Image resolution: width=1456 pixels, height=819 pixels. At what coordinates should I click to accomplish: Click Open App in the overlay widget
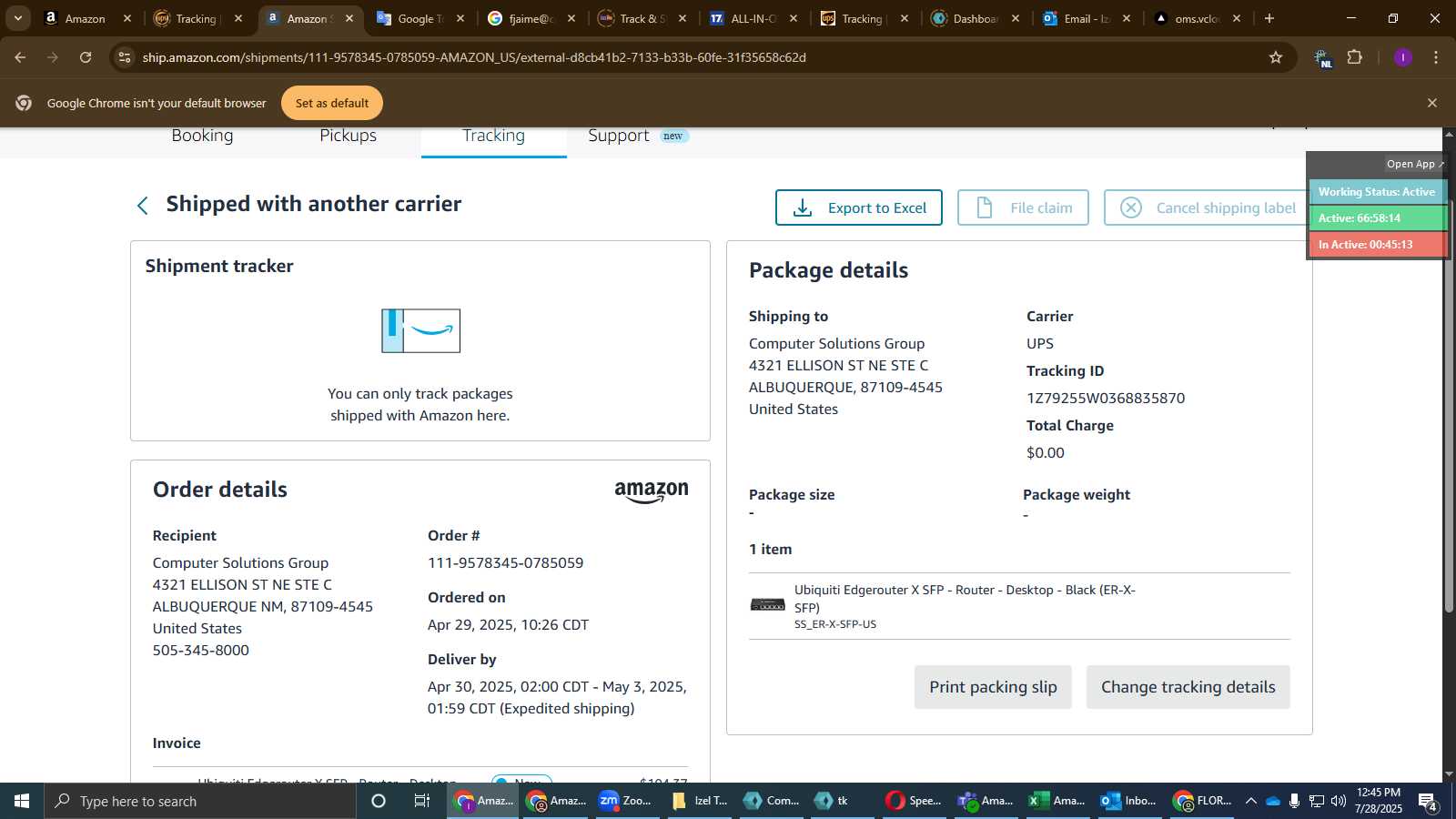pyautogui.click(x=1414, y=164)
